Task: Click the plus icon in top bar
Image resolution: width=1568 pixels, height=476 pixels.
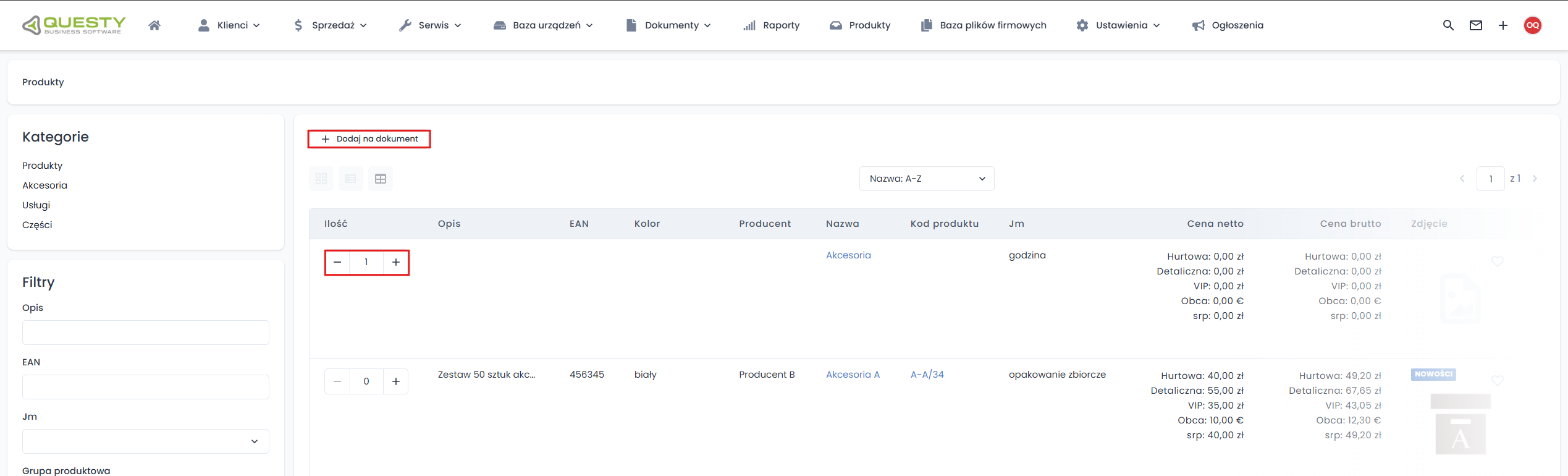Action: coord(1503,25)
